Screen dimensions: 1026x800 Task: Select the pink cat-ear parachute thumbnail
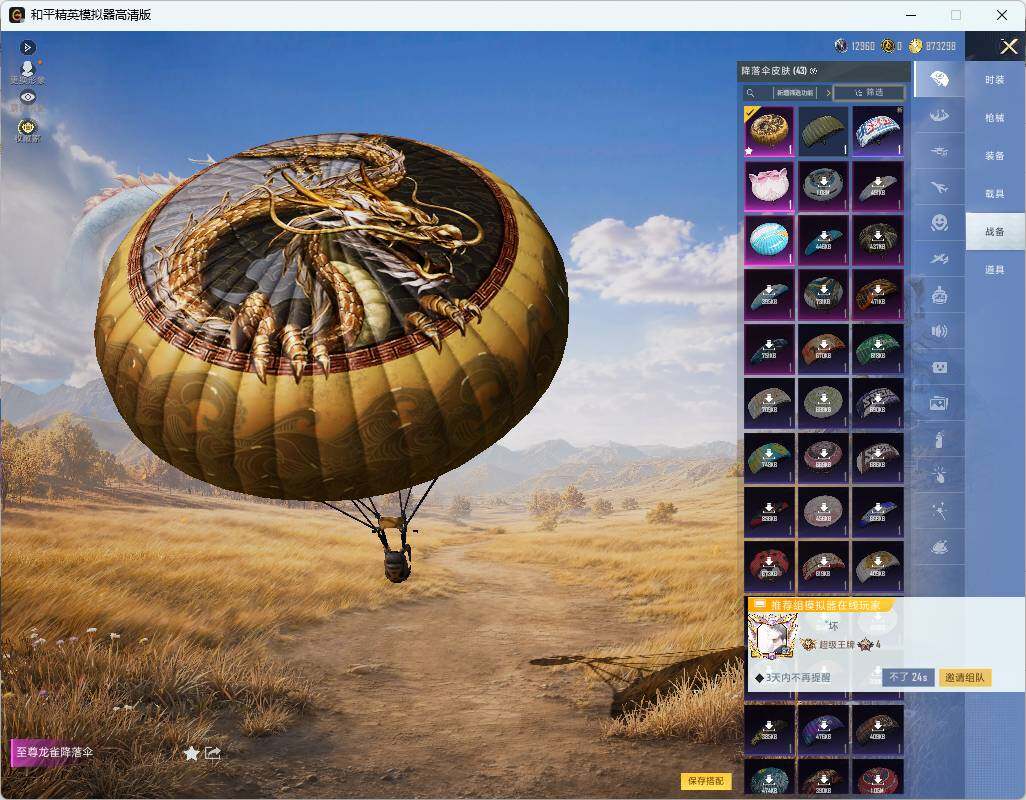770,186
